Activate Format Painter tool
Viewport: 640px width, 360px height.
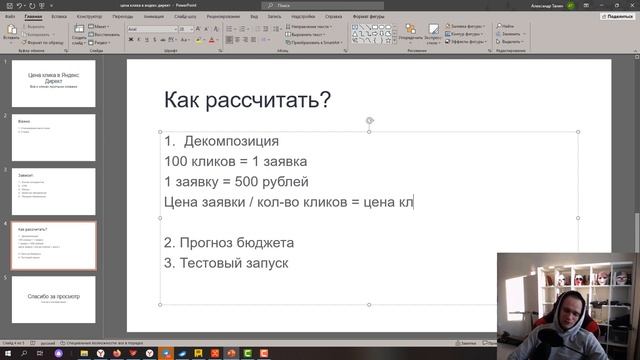pyautogui.click(x=43, y=42)
